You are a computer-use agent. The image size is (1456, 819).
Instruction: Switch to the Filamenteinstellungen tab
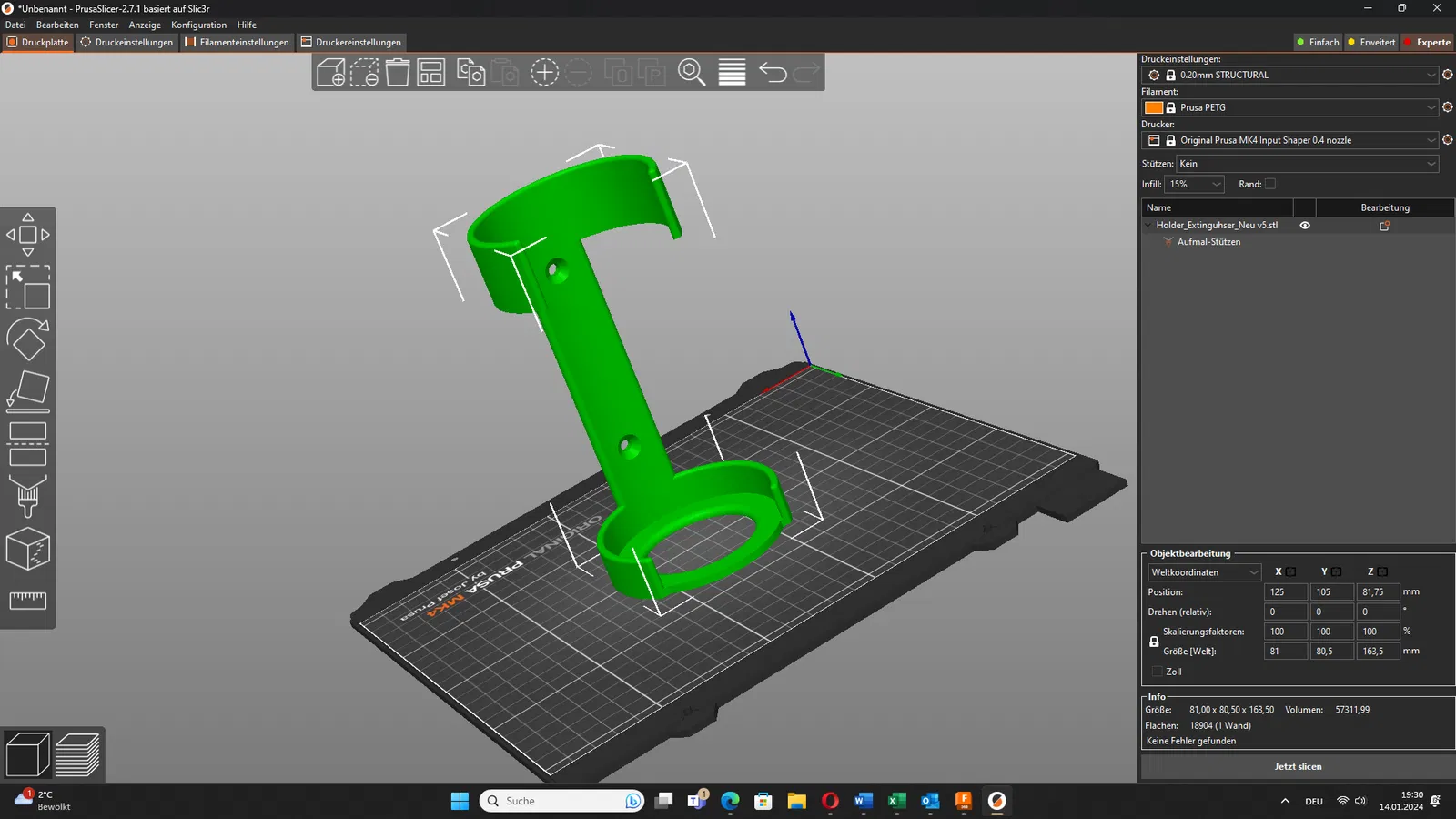[x=237, y=42]
